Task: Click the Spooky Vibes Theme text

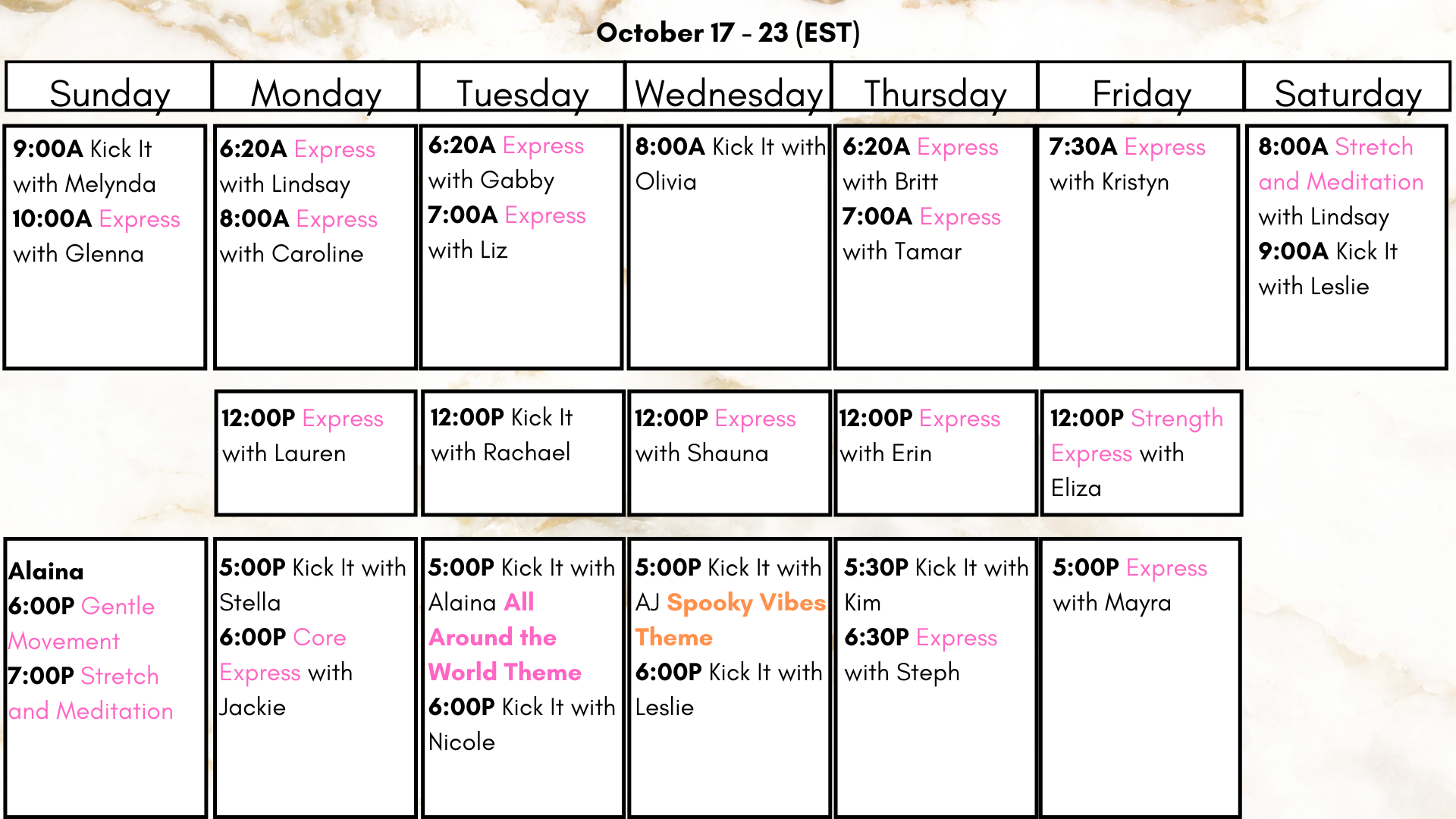Action: (x=730, y=620)
